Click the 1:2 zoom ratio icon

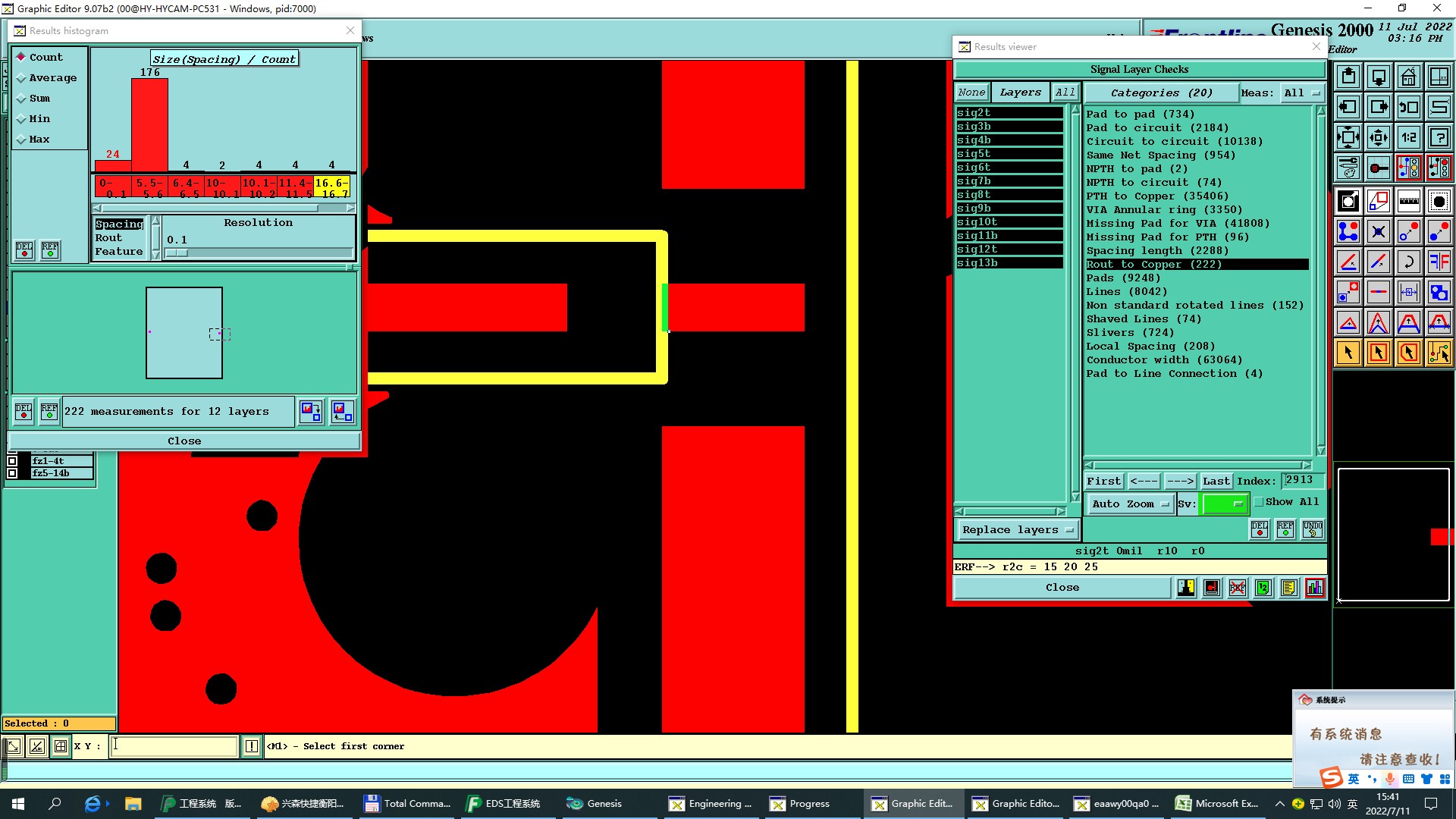pyautogui.click(x=1408, y=137)
